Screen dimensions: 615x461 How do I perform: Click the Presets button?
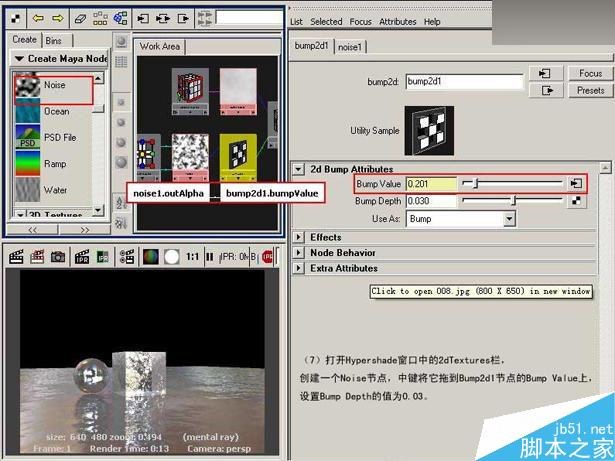(590, 91)
